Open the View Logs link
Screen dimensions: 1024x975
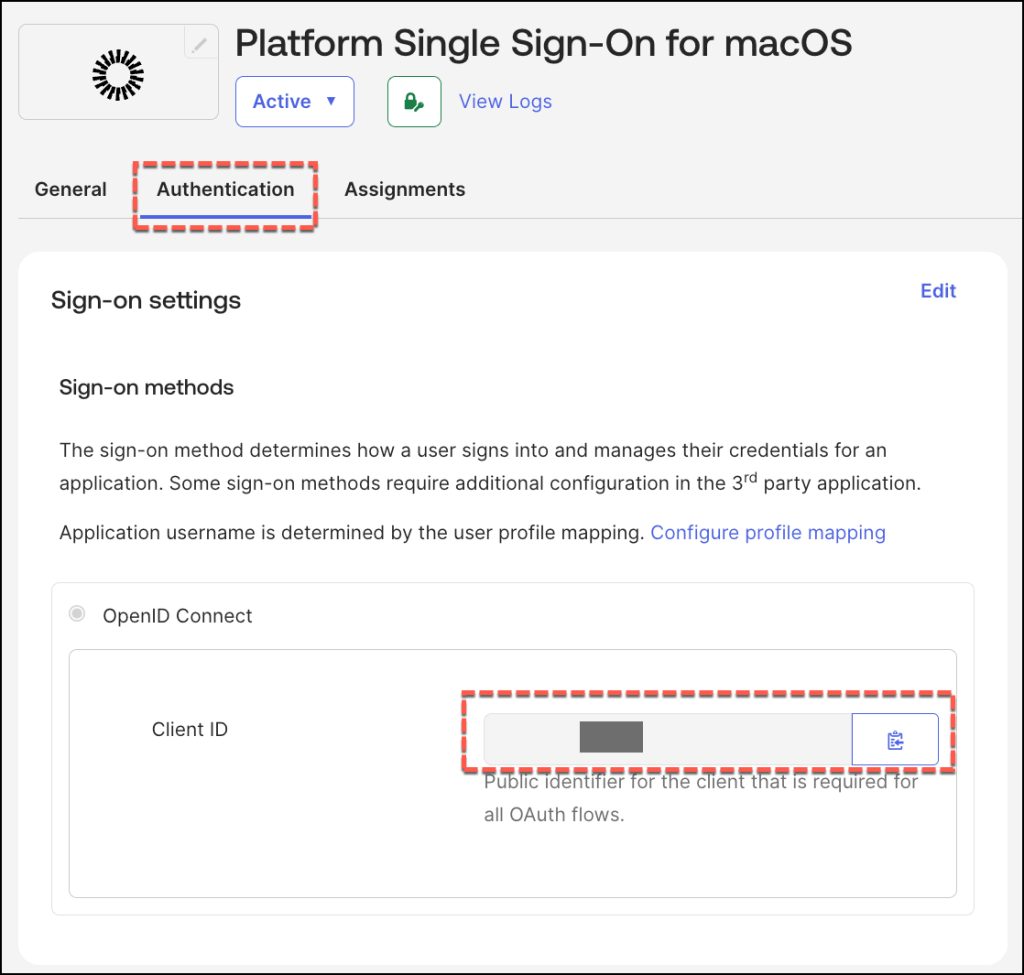[505, 101]
